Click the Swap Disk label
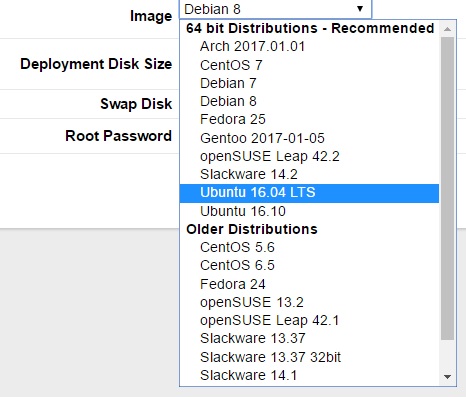This screenshot has height=397, width=466. click(x=136, y=104)
